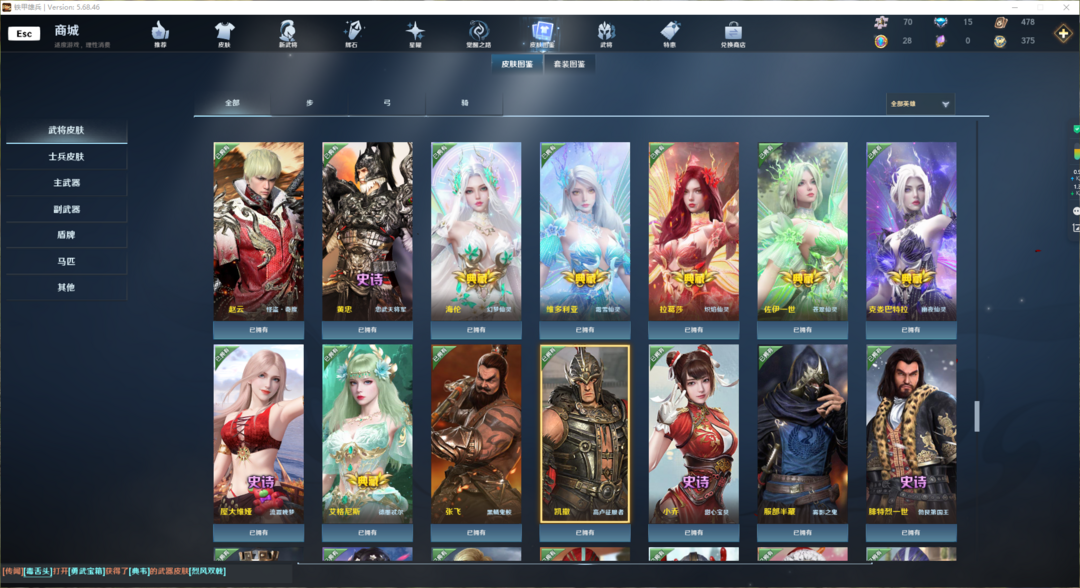The height and width of the screenshot is (588, 1080).
Task: Open the 武将 (Generals) armor icon
Action: click(x=606, y=34)
